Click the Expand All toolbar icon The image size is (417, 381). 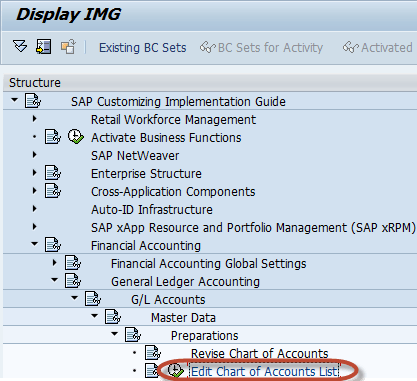point(20,46)
